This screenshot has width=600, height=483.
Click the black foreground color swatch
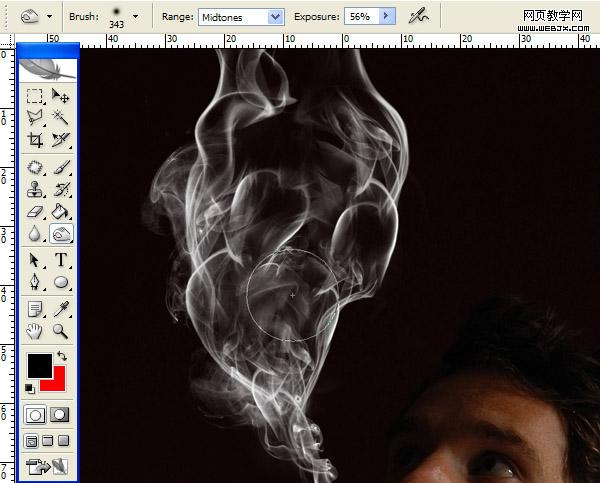coord(39,366)
